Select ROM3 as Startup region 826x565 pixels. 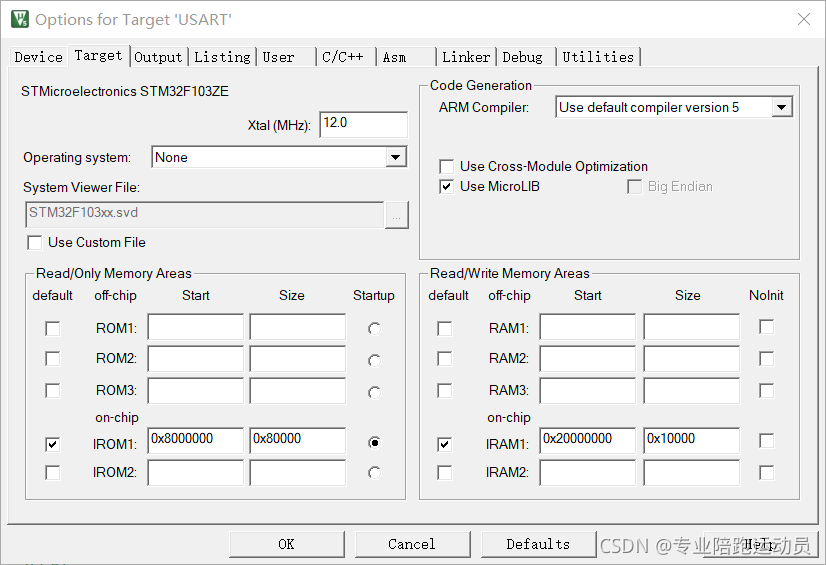coord(375,392)
